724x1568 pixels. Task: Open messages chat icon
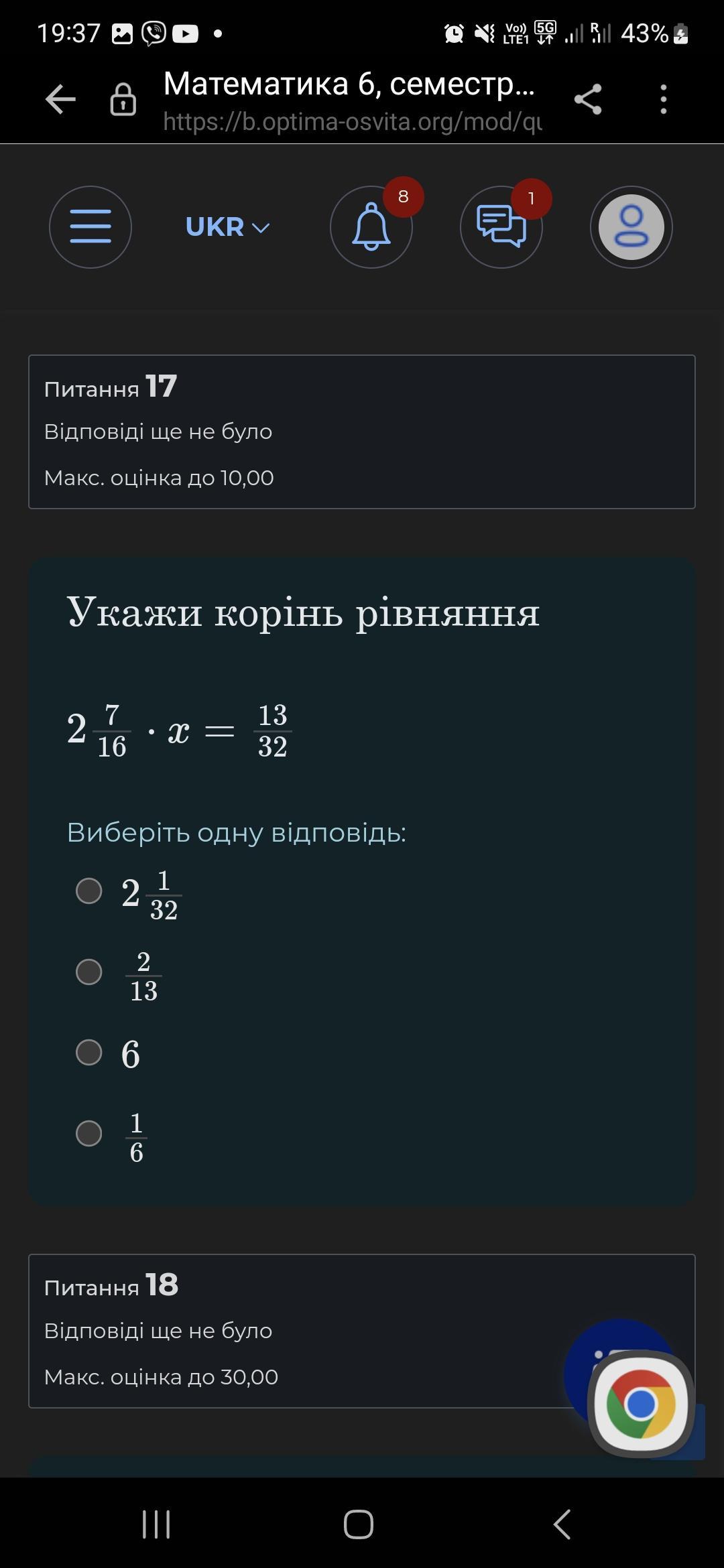501,227
